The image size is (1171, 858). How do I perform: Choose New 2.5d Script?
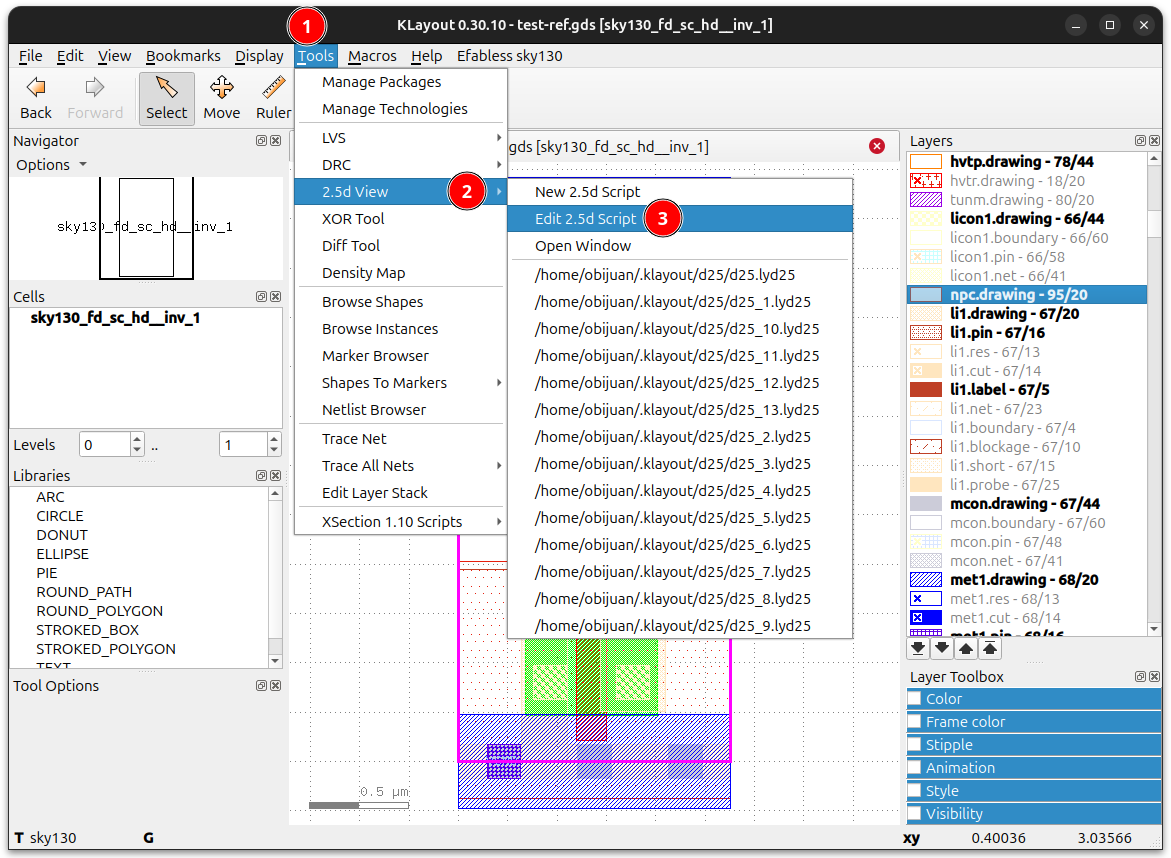tap(680, 192)
